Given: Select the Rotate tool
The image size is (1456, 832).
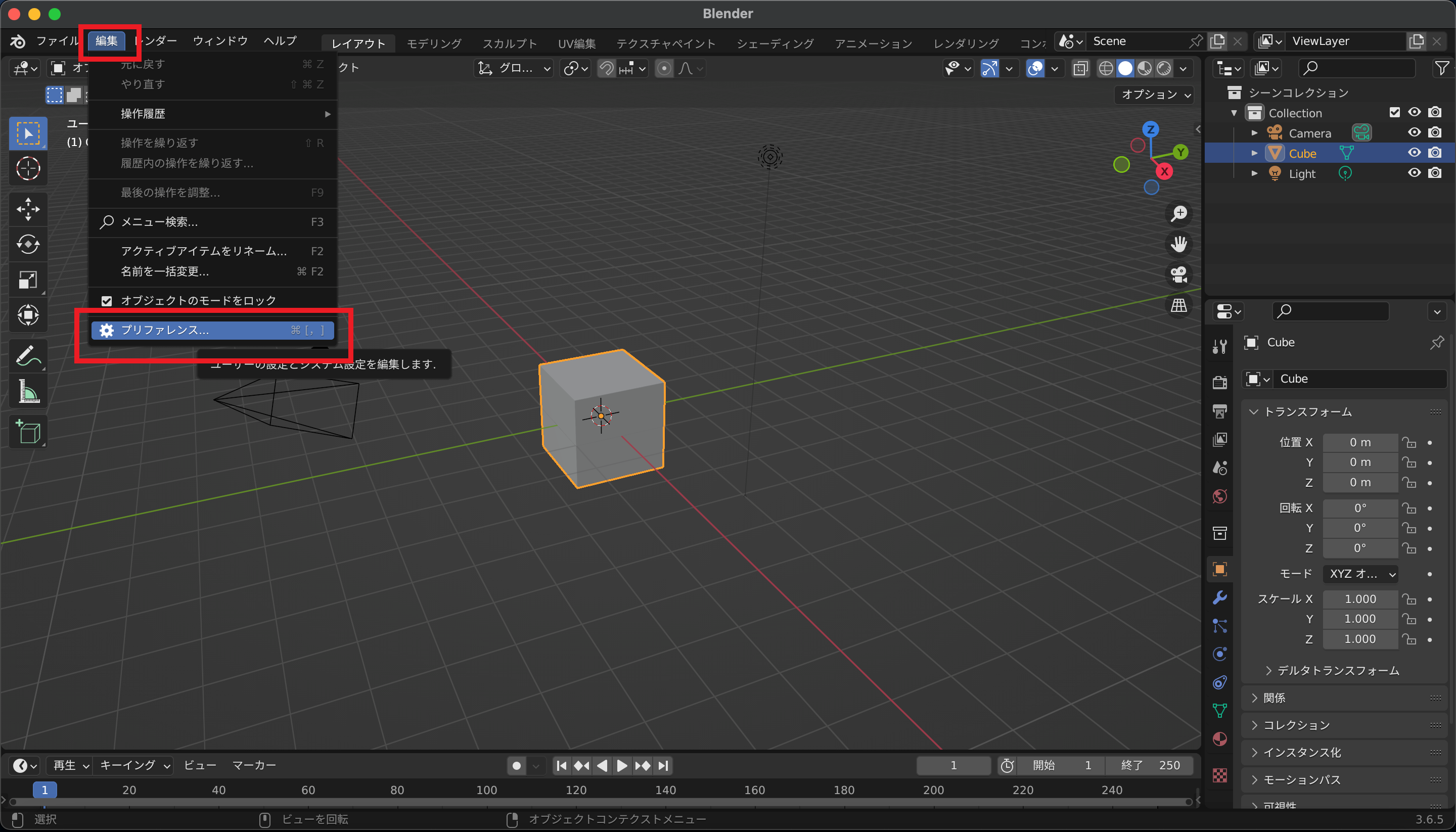Looking at the screenshot, I should [27, 245].
